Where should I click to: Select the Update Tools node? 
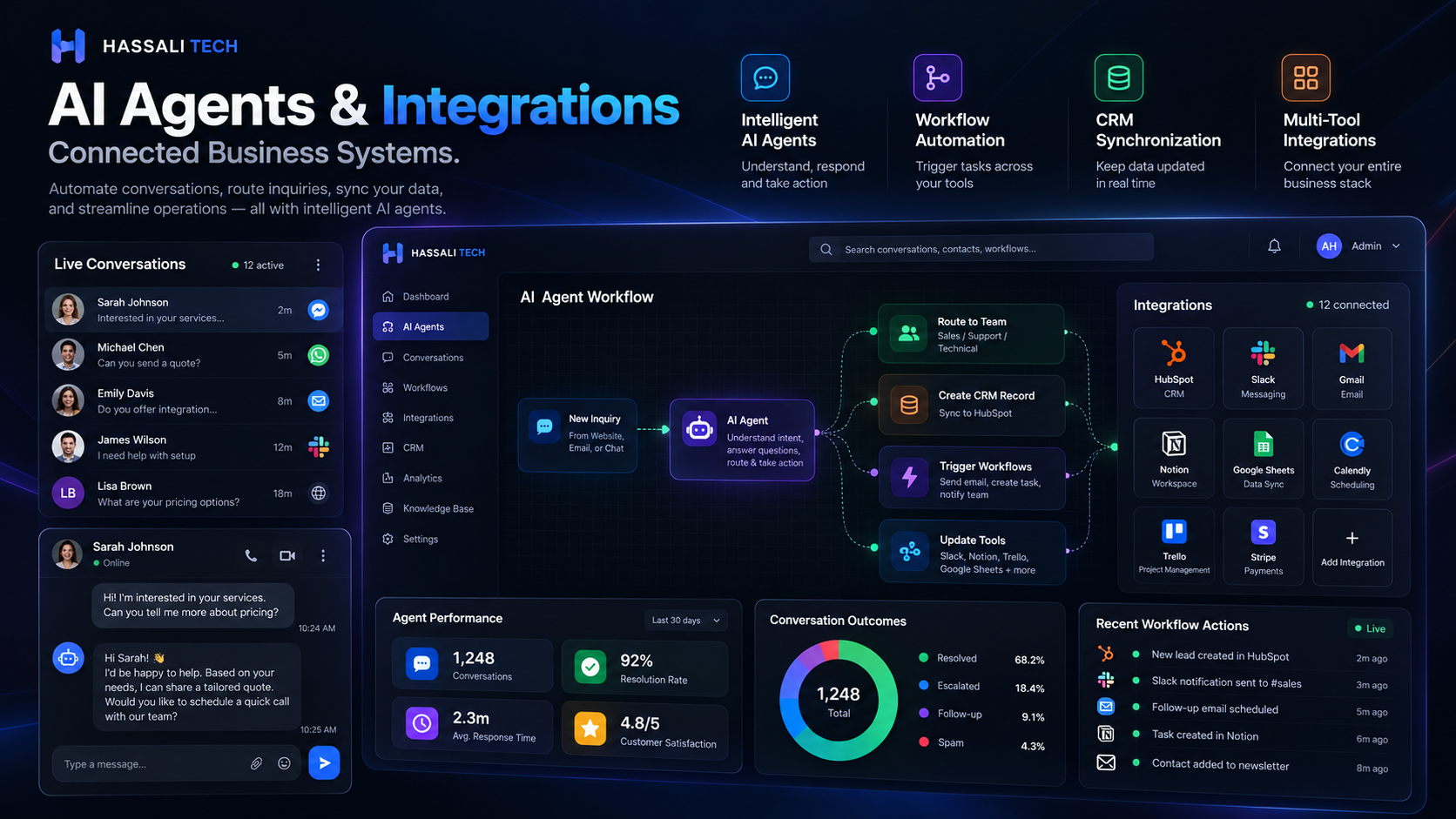[971, 552]
